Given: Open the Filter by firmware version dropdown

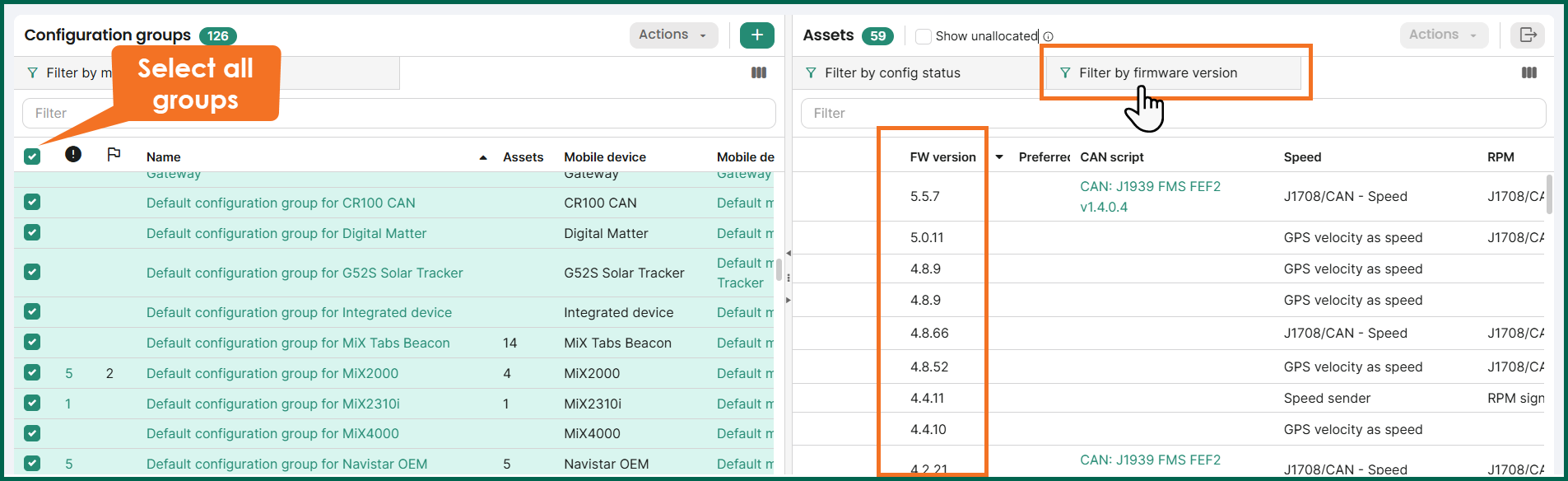Looking at the screenshot, I should pos(1173,72).
